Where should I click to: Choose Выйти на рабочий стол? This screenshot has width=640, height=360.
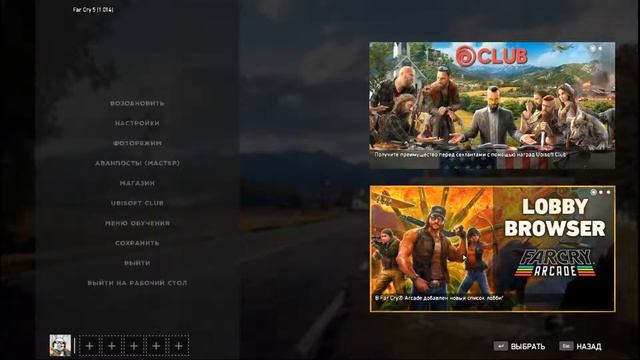137,283
